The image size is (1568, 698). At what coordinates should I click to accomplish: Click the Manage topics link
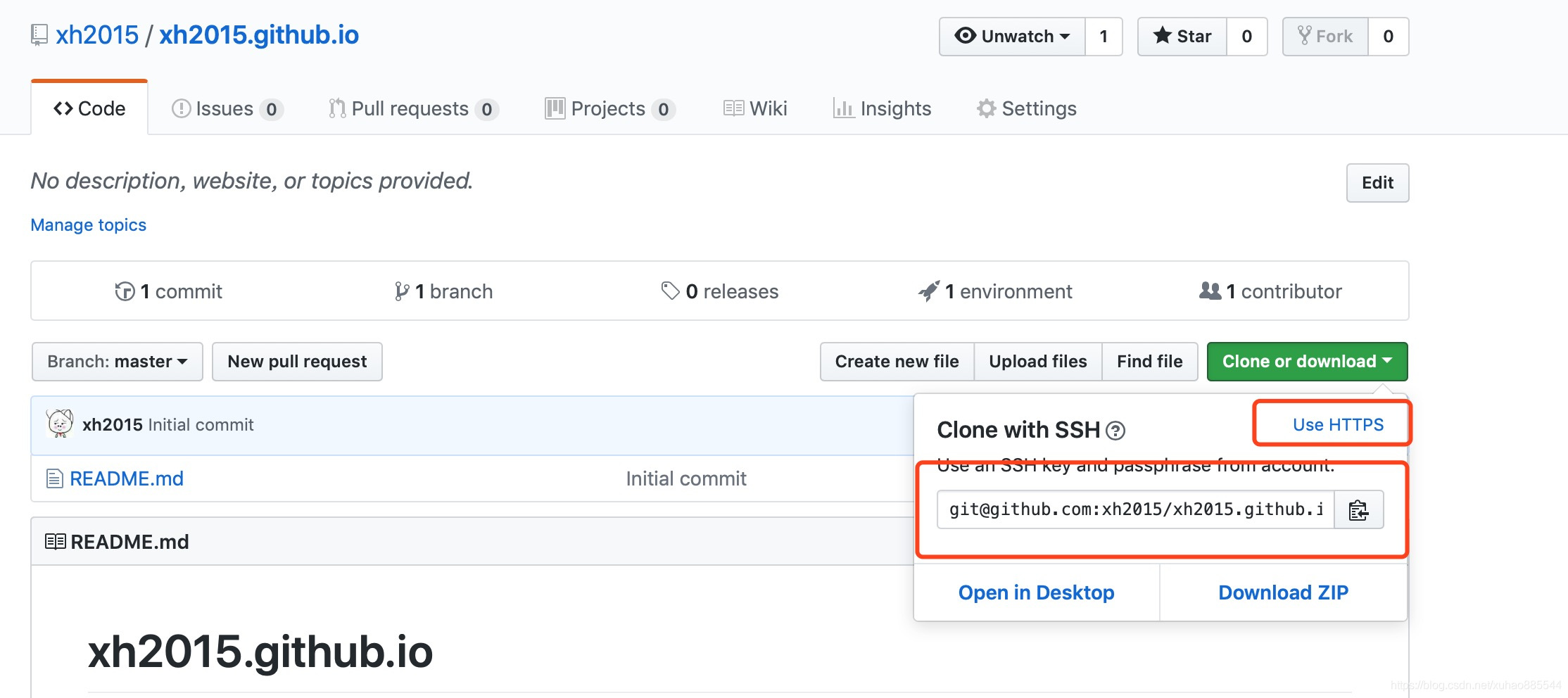89,225
